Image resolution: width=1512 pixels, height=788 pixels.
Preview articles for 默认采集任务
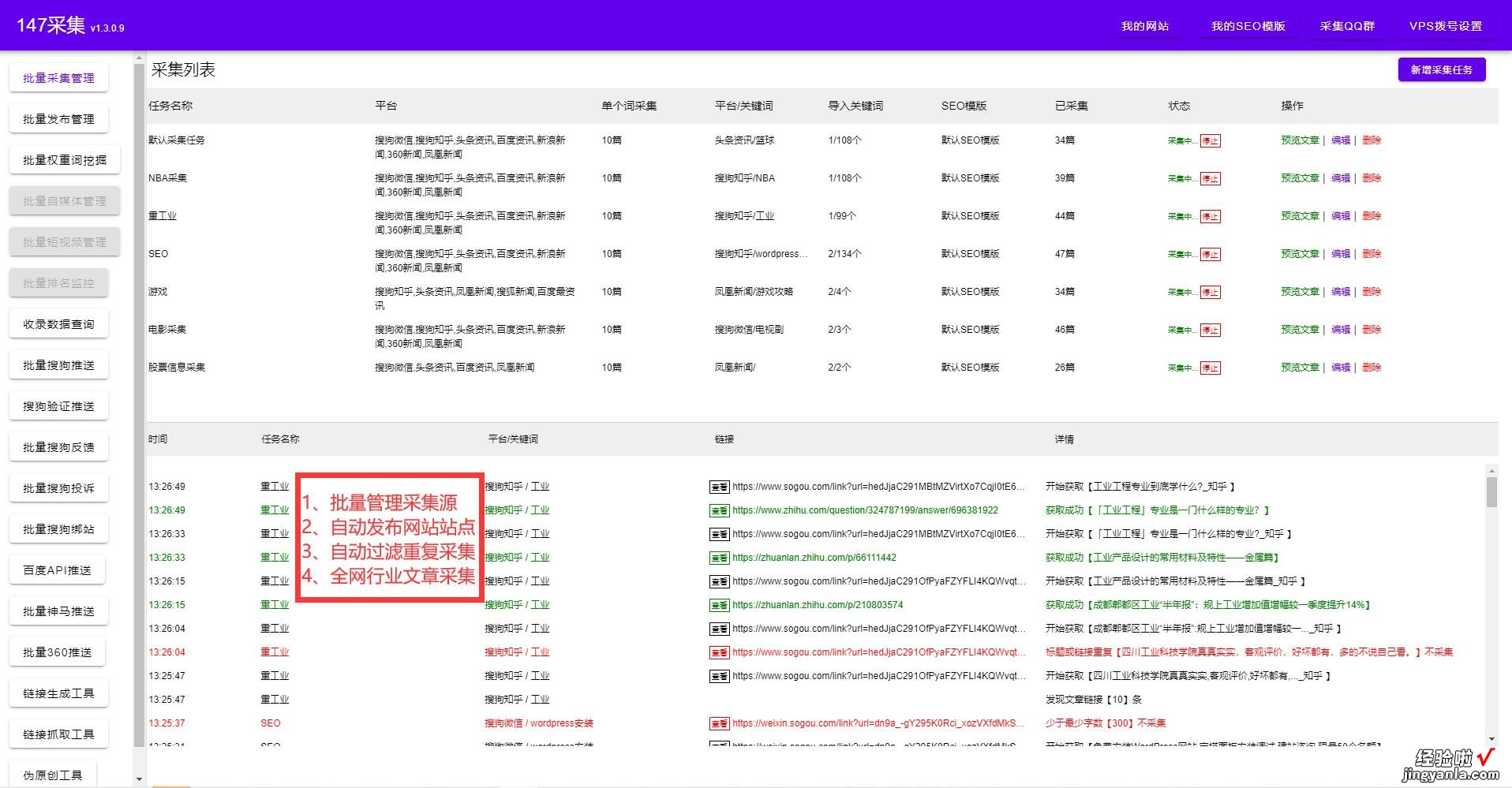pyautogui.click(x=1300, y=140)
